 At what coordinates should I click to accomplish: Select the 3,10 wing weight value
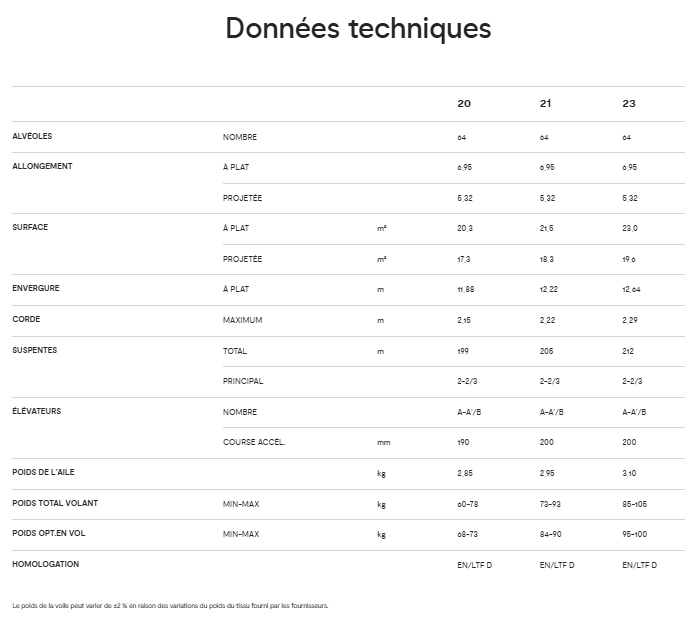click(630, 473)
